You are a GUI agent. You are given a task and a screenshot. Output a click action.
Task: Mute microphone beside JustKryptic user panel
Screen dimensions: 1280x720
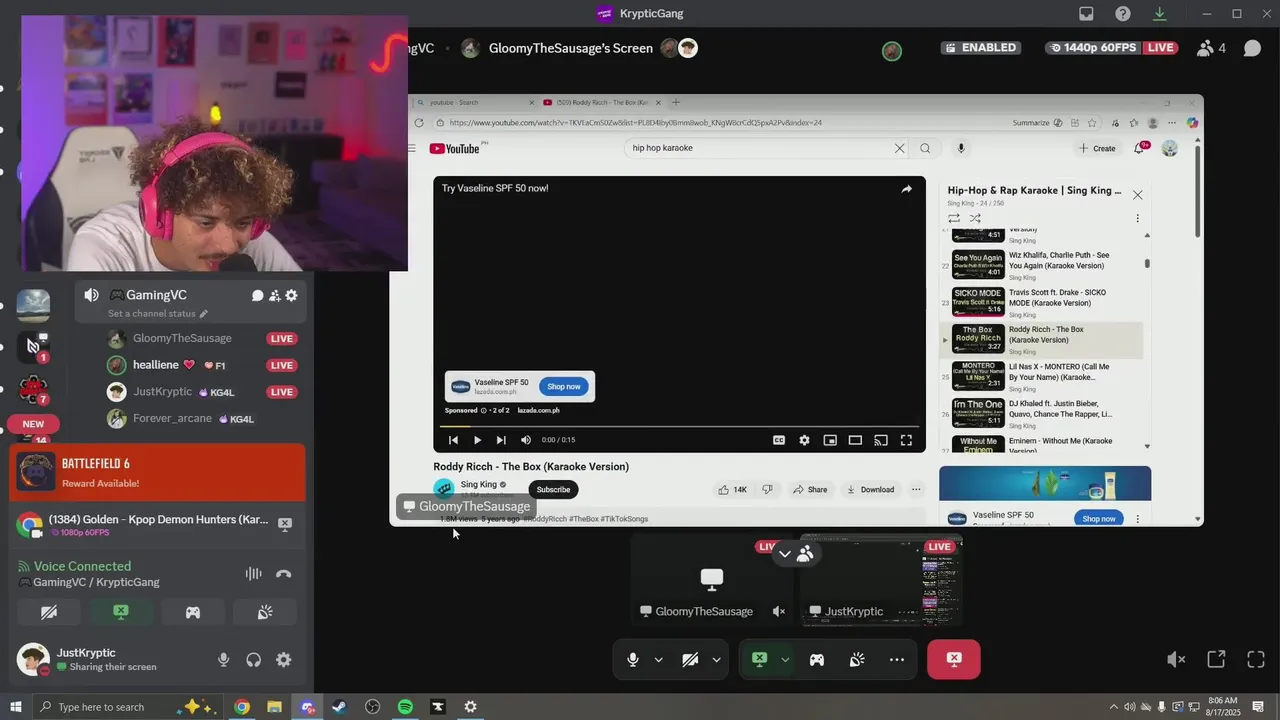coord(224,660)
